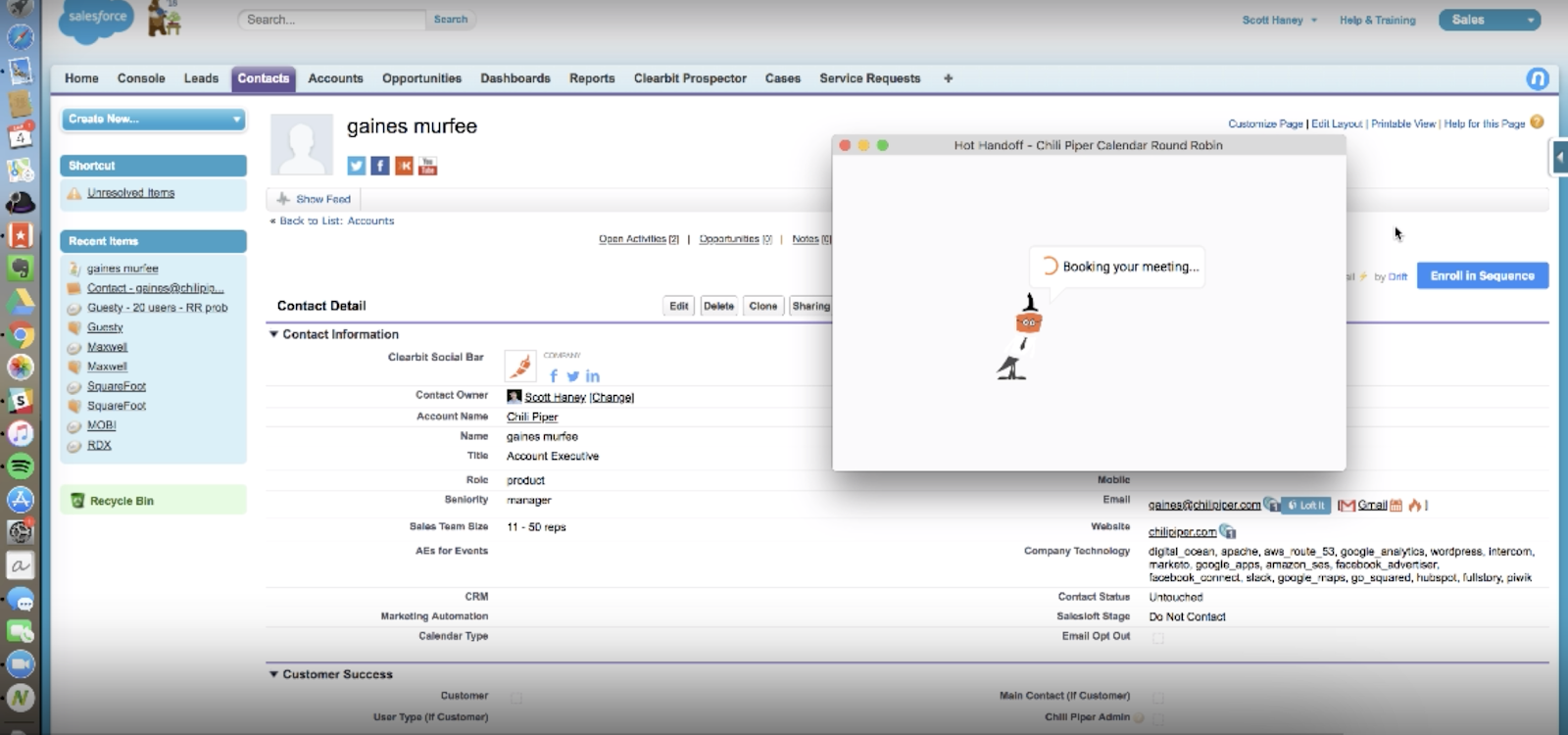Open Evernote from the dock
This screenshot has width=1568, height=735.
(x=21, y=268)
